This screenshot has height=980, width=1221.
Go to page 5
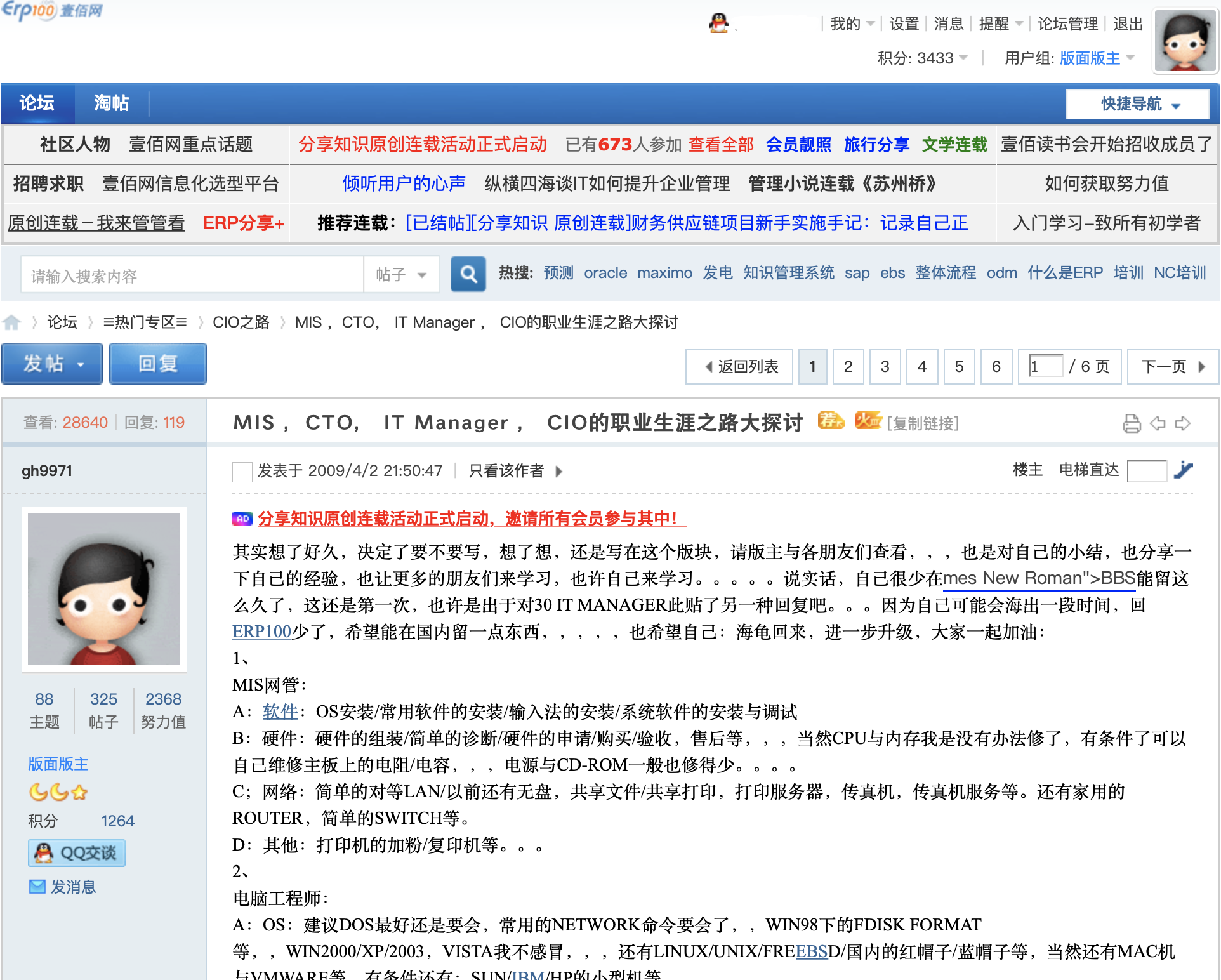pos(959,367)
